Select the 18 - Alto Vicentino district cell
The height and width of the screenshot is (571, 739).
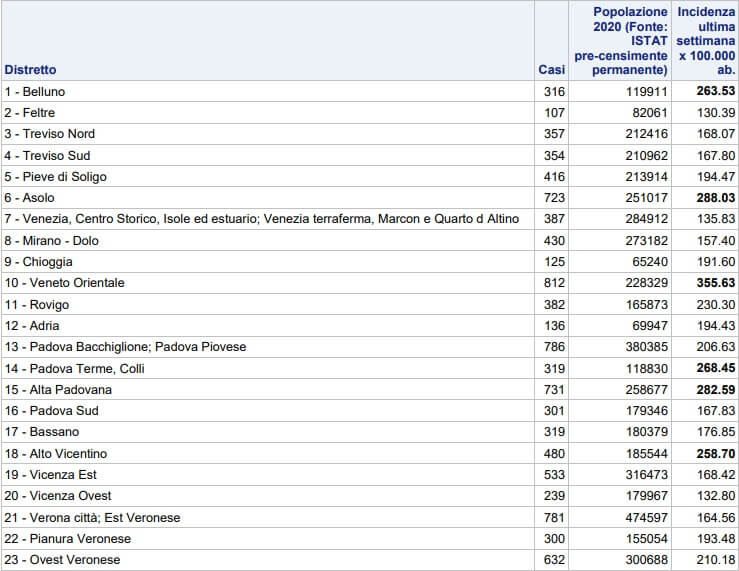pyautogui.click(x=55, y=454)
